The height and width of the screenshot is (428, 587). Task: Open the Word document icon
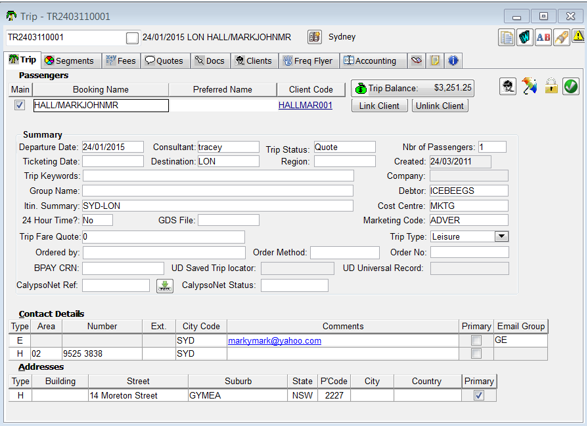pyautogui.click(x=525, y=37)
